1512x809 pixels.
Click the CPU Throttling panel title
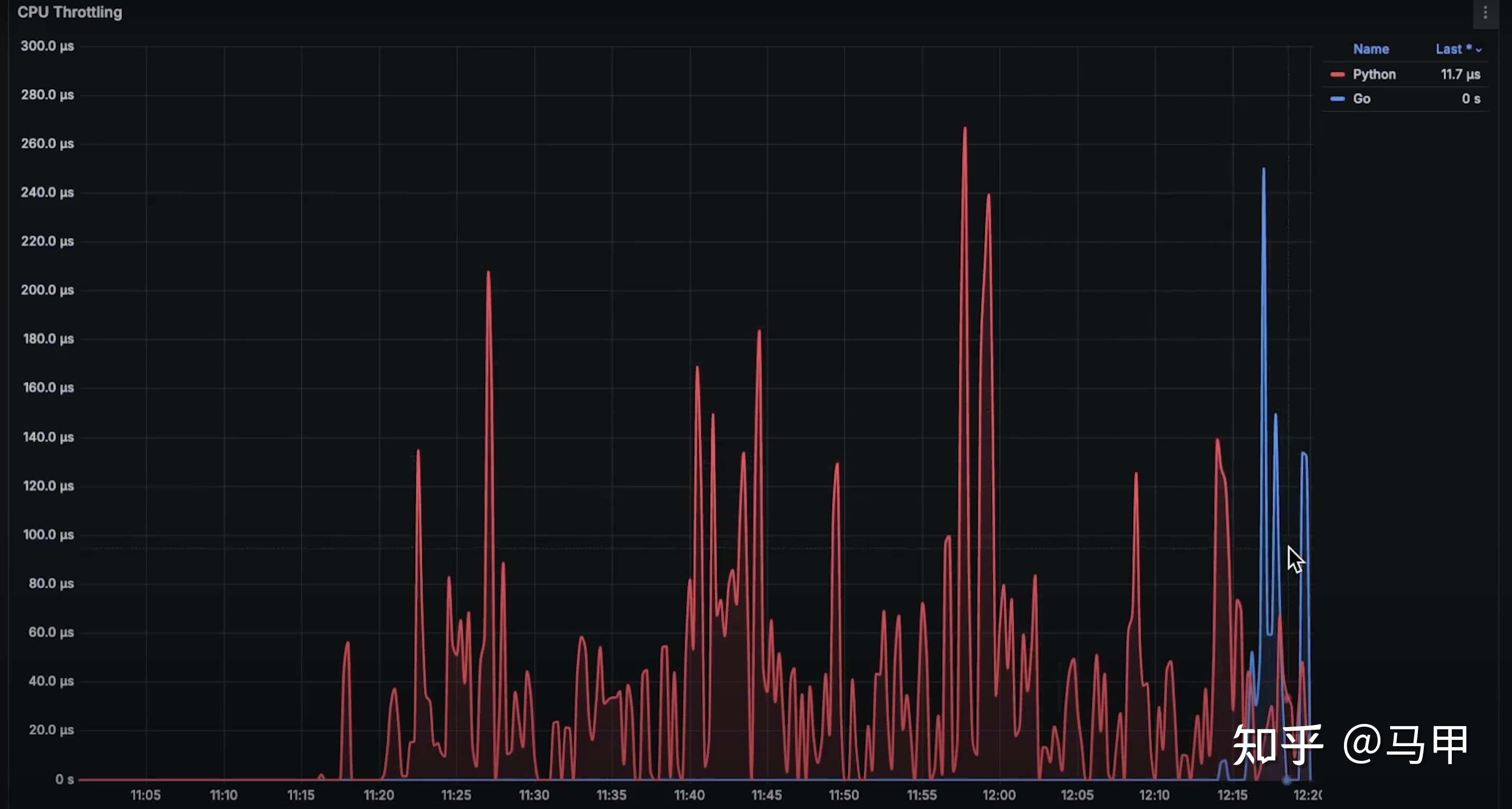click(70, 12)
